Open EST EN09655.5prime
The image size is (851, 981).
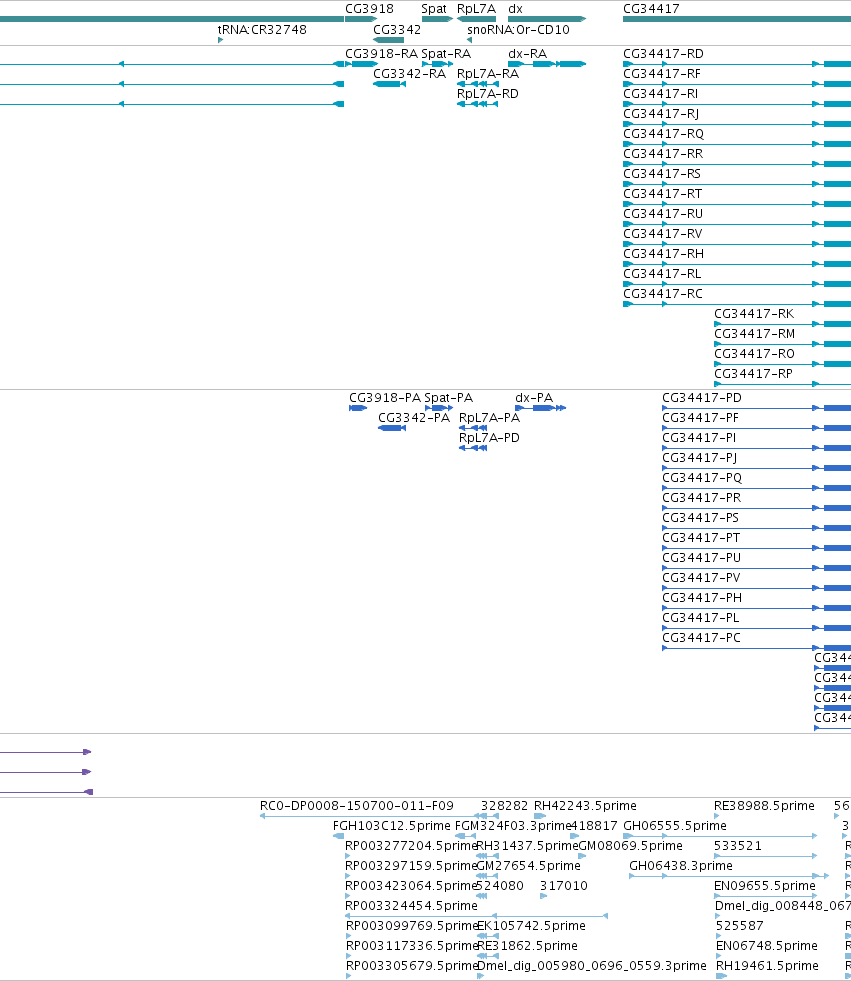pos(765,886)
